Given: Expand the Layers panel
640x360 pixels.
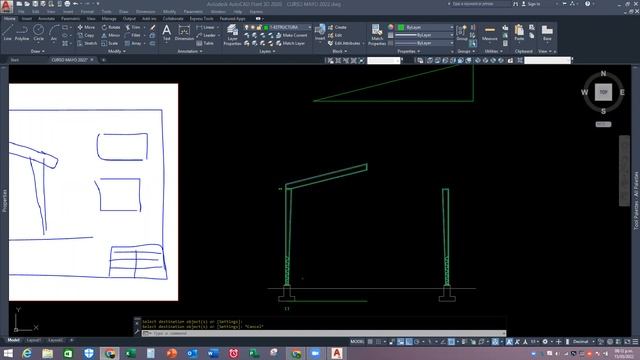Looking at the screenshot, I should (267, 51).
